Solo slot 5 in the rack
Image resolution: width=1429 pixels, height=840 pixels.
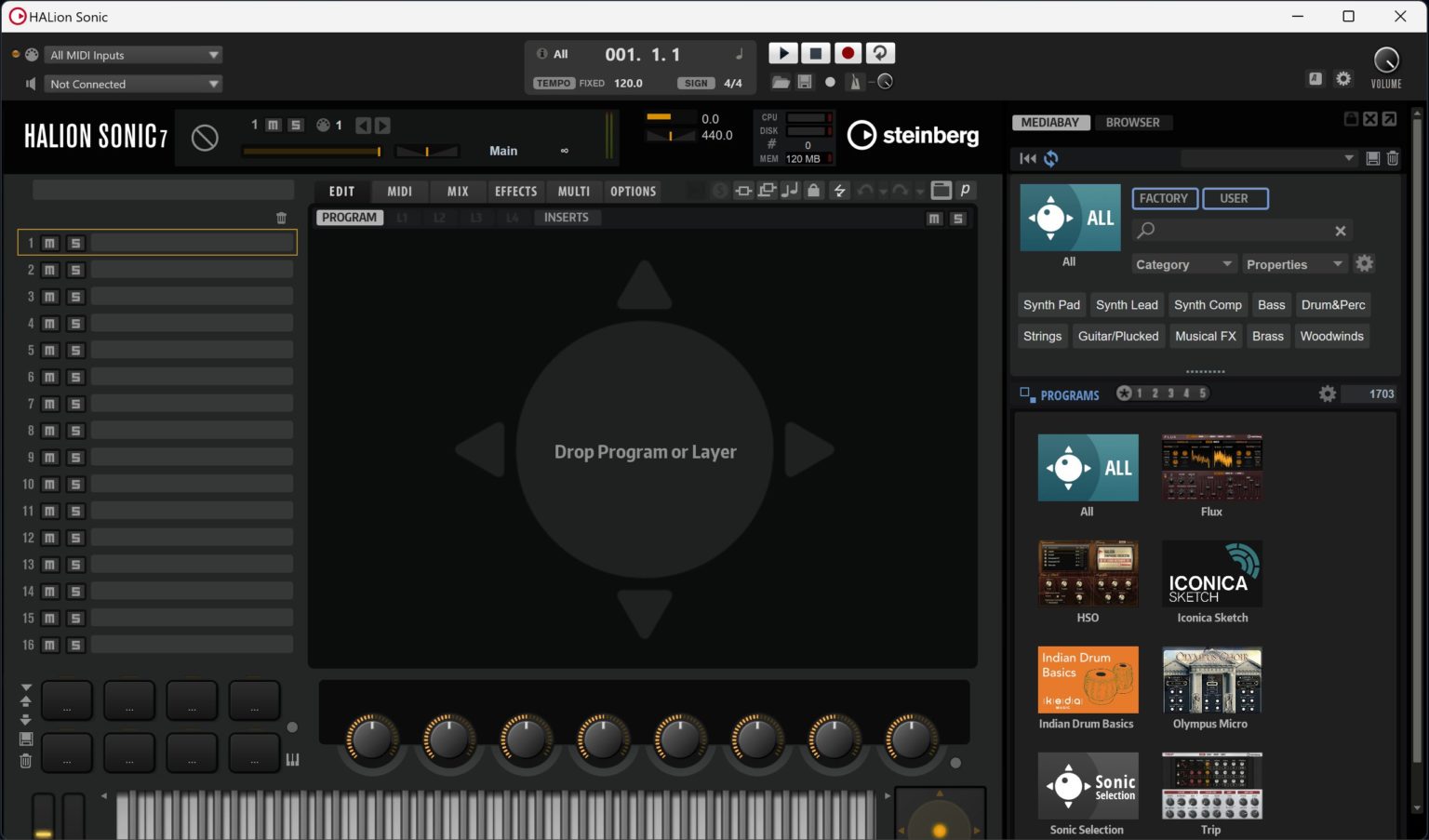click(x=76, y=351)
